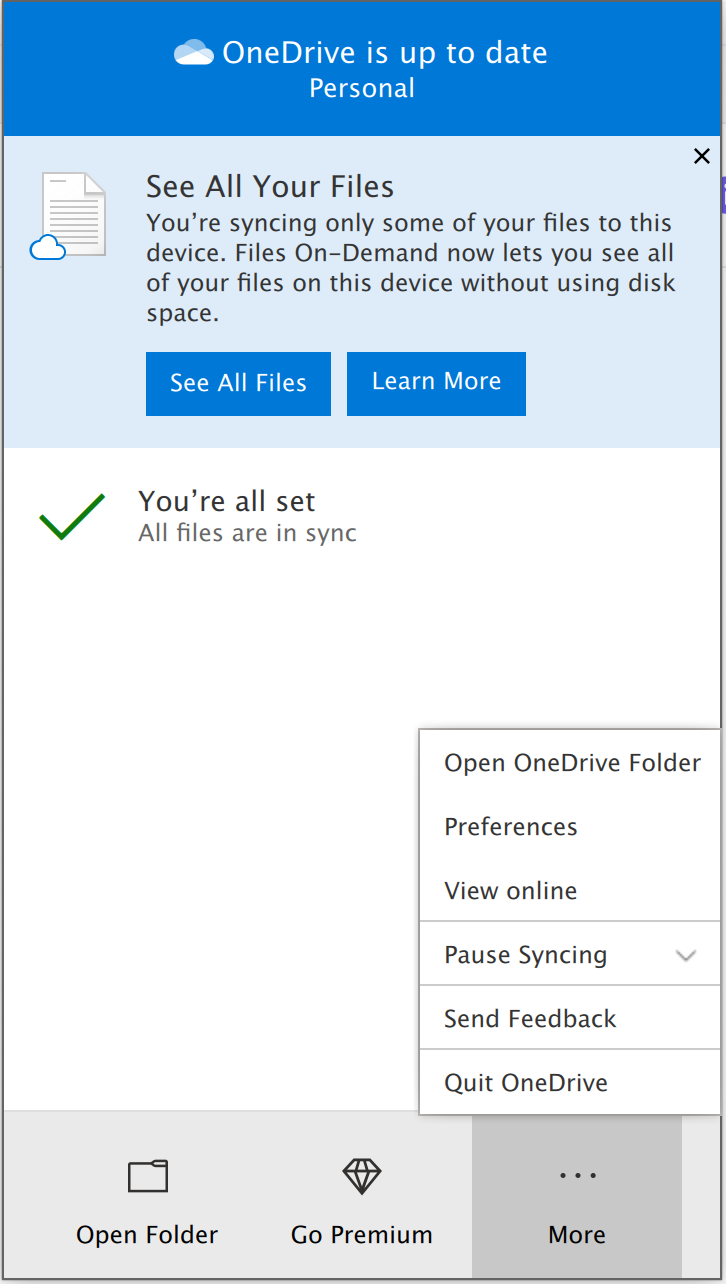Click the document with cloud icon
The height and width of the screenshot is (1284, 726).
72,216
